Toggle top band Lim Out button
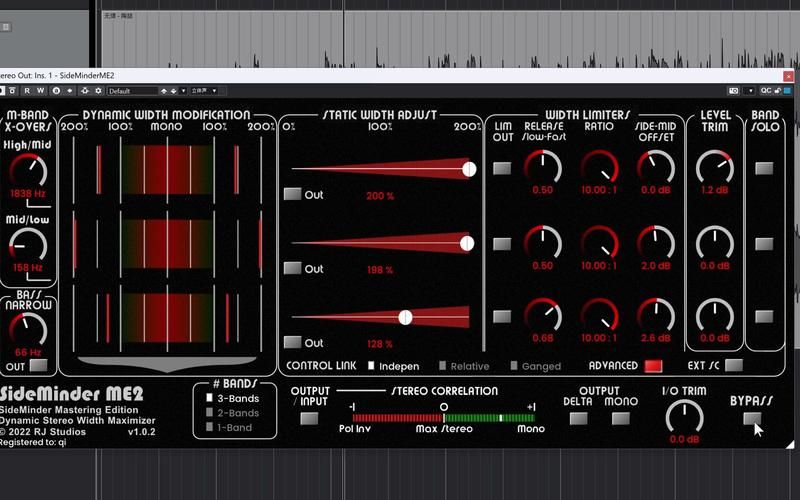Image resolution: width=800 pixels, height=500 pixels. (x=502, y=168)
